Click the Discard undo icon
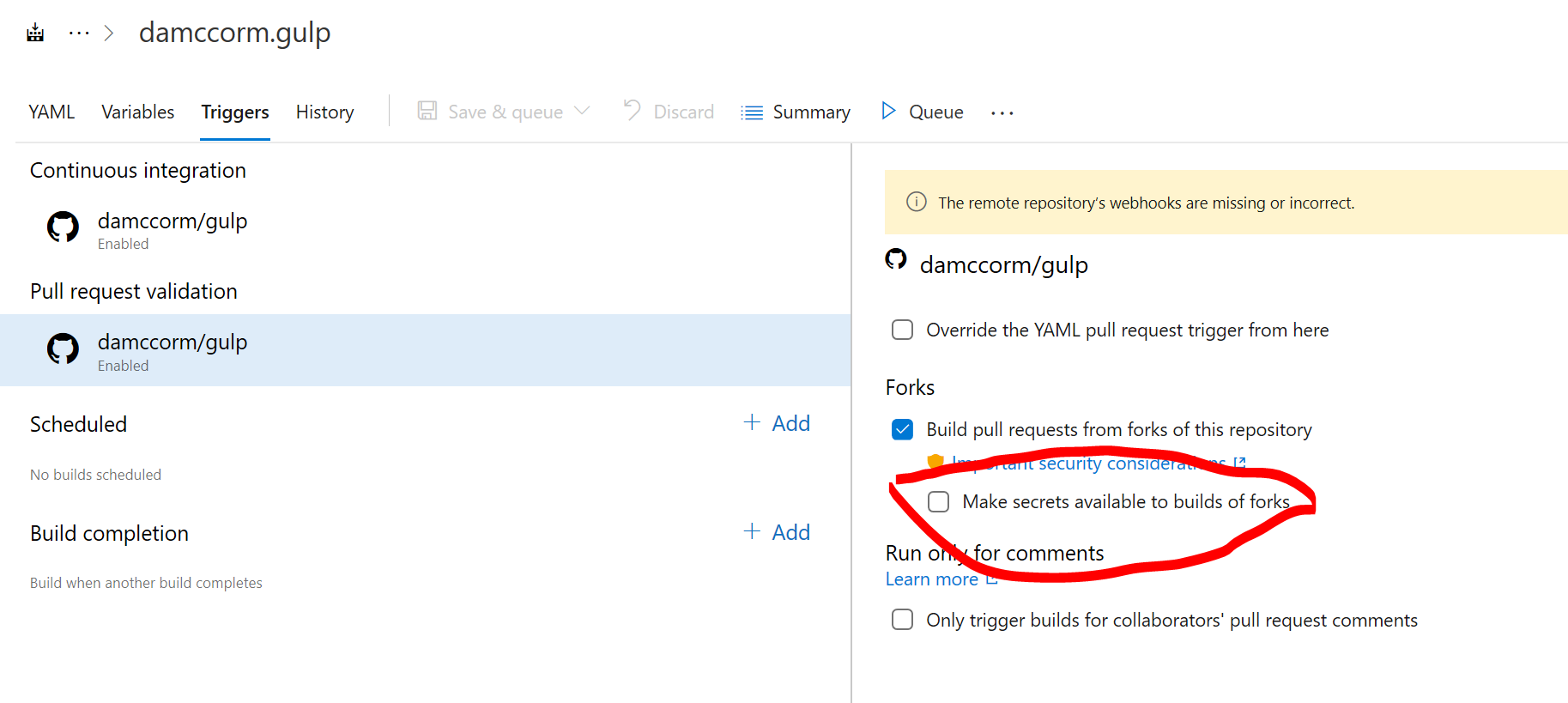 pyautogui.click(x=633, y=110)
